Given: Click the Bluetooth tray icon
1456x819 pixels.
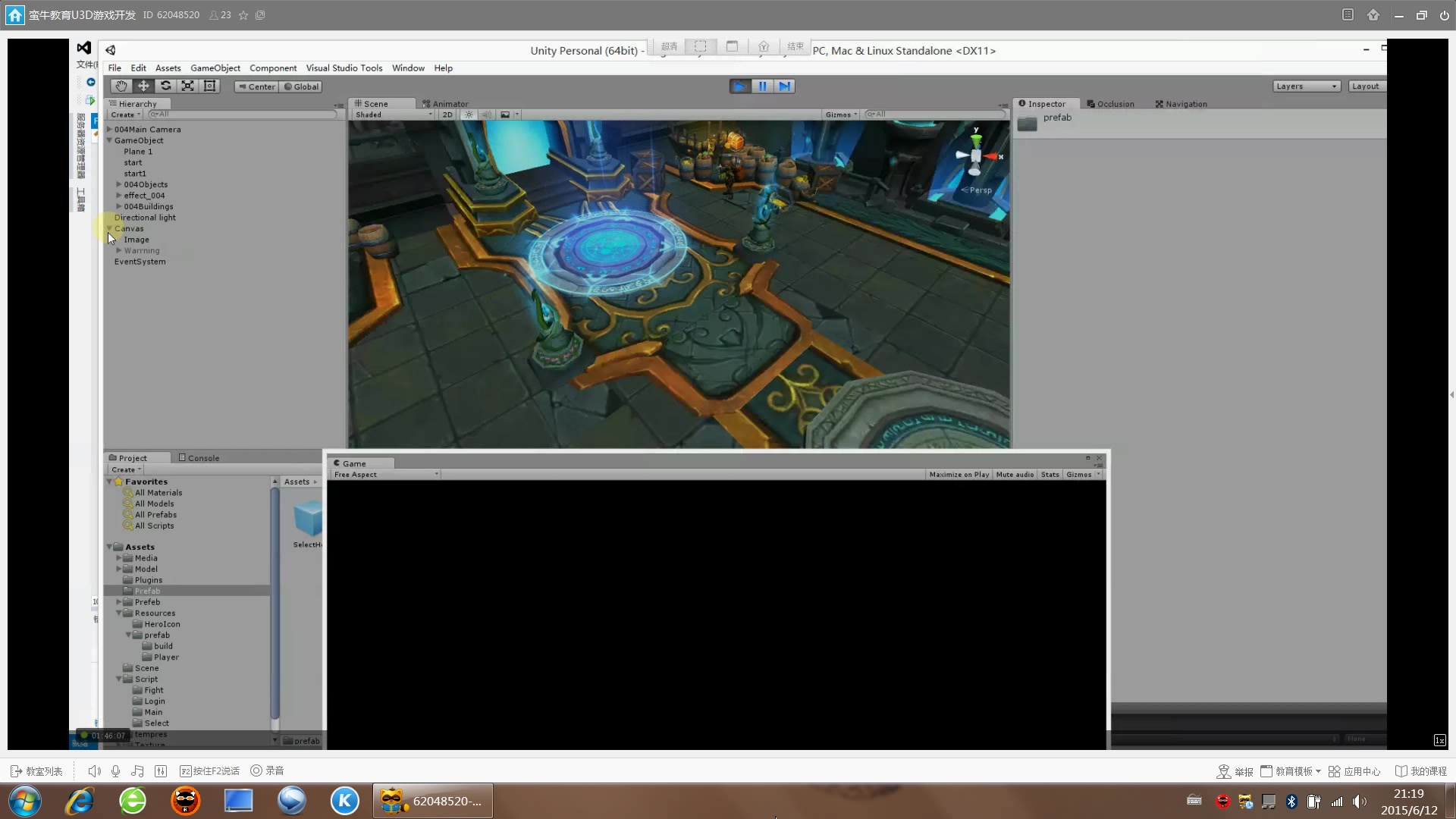Looking at the screenshot, I should (x=1291, y=801).
